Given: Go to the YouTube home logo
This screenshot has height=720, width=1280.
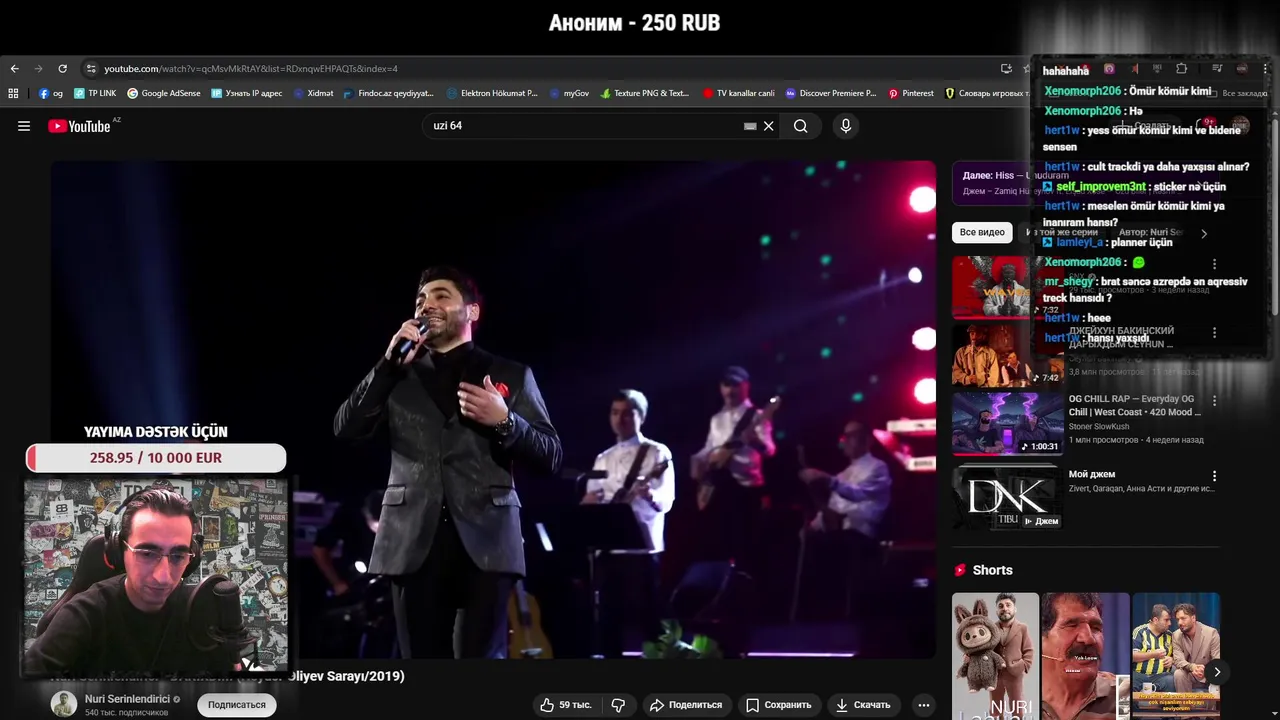Looking at the screenshot, I should point(80,126).
